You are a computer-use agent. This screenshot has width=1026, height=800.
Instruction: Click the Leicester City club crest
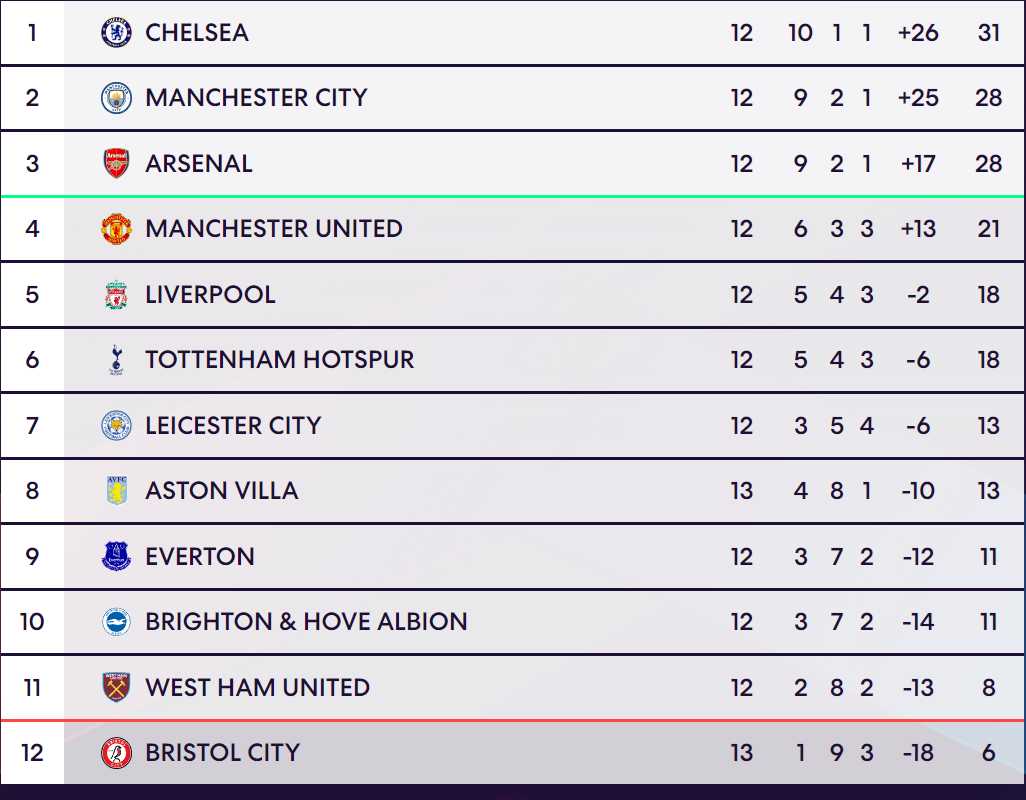116,425
